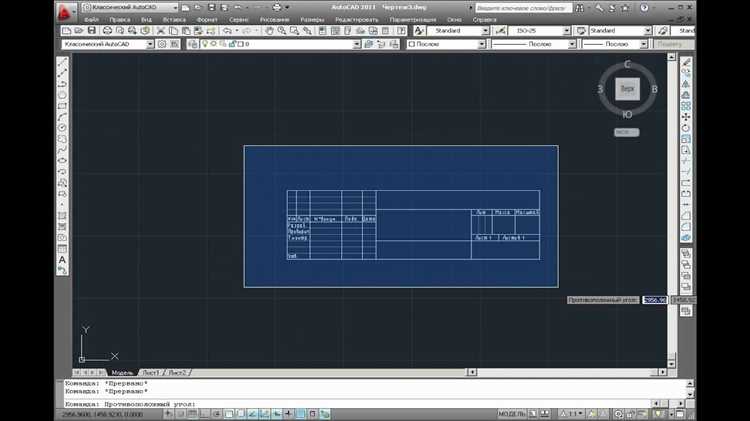750x421 pixels.
Task: Expand the layer list dropdown
Action: pyautogui.click(x=357, y=44)
